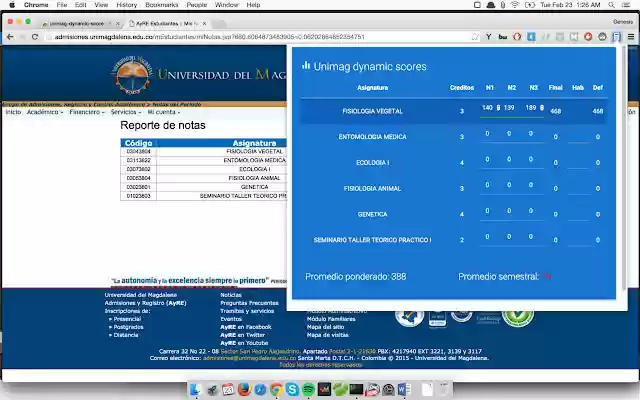Expand the Servicios dropdown menu
Viewport: 640px width, 400px height.
tap(126, 112)
